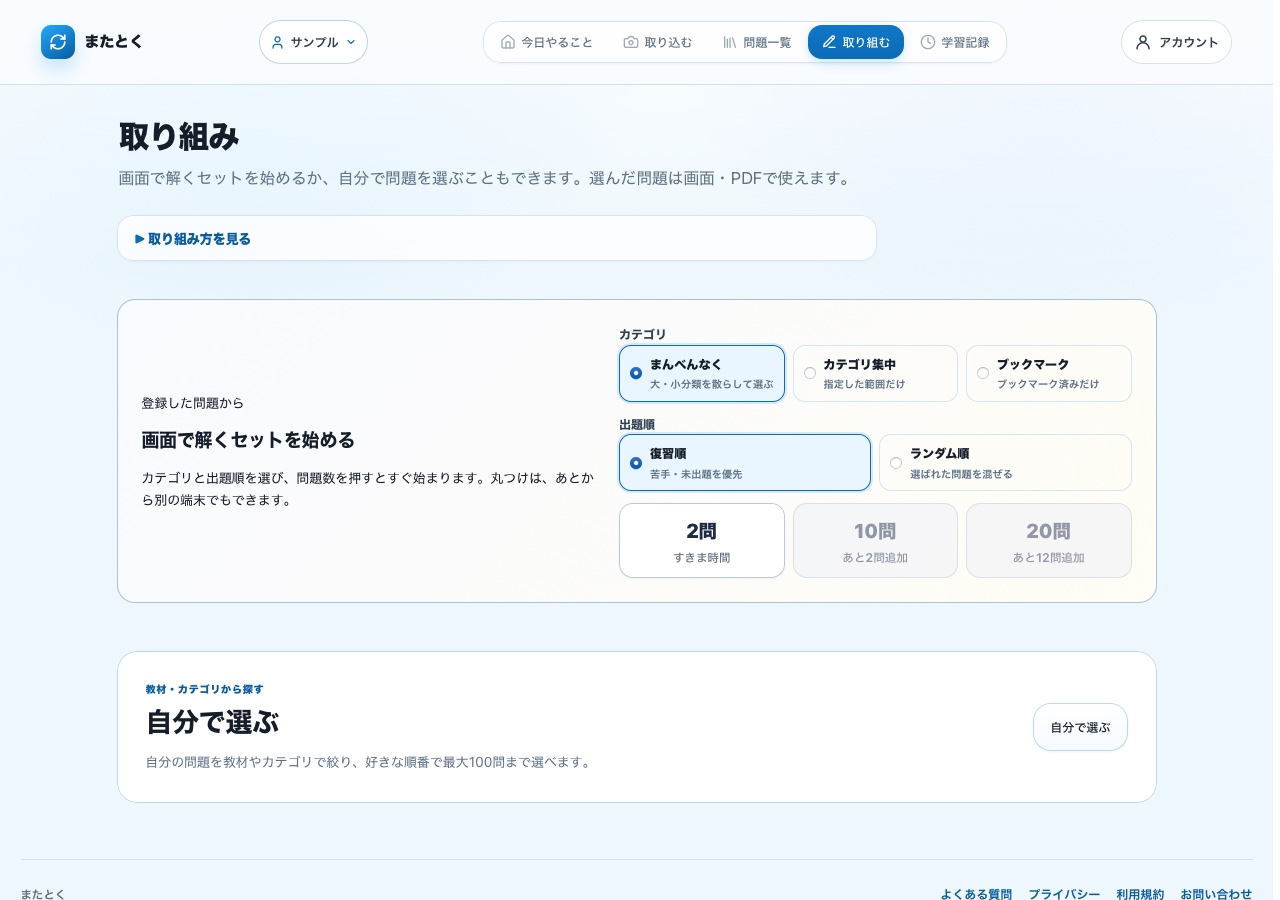Click the 画面で解くセットを始める heading
This screenshot has height=900, width=1280.
tap(248, 440)
